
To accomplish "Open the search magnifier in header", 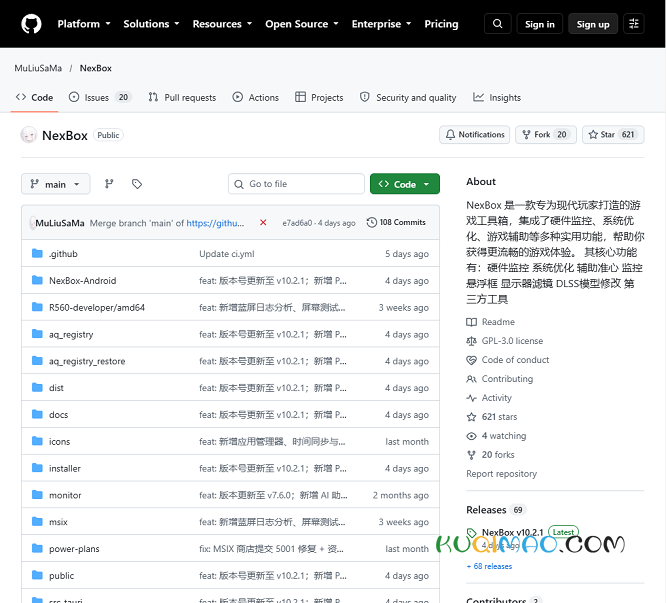I will pos(497,24).
